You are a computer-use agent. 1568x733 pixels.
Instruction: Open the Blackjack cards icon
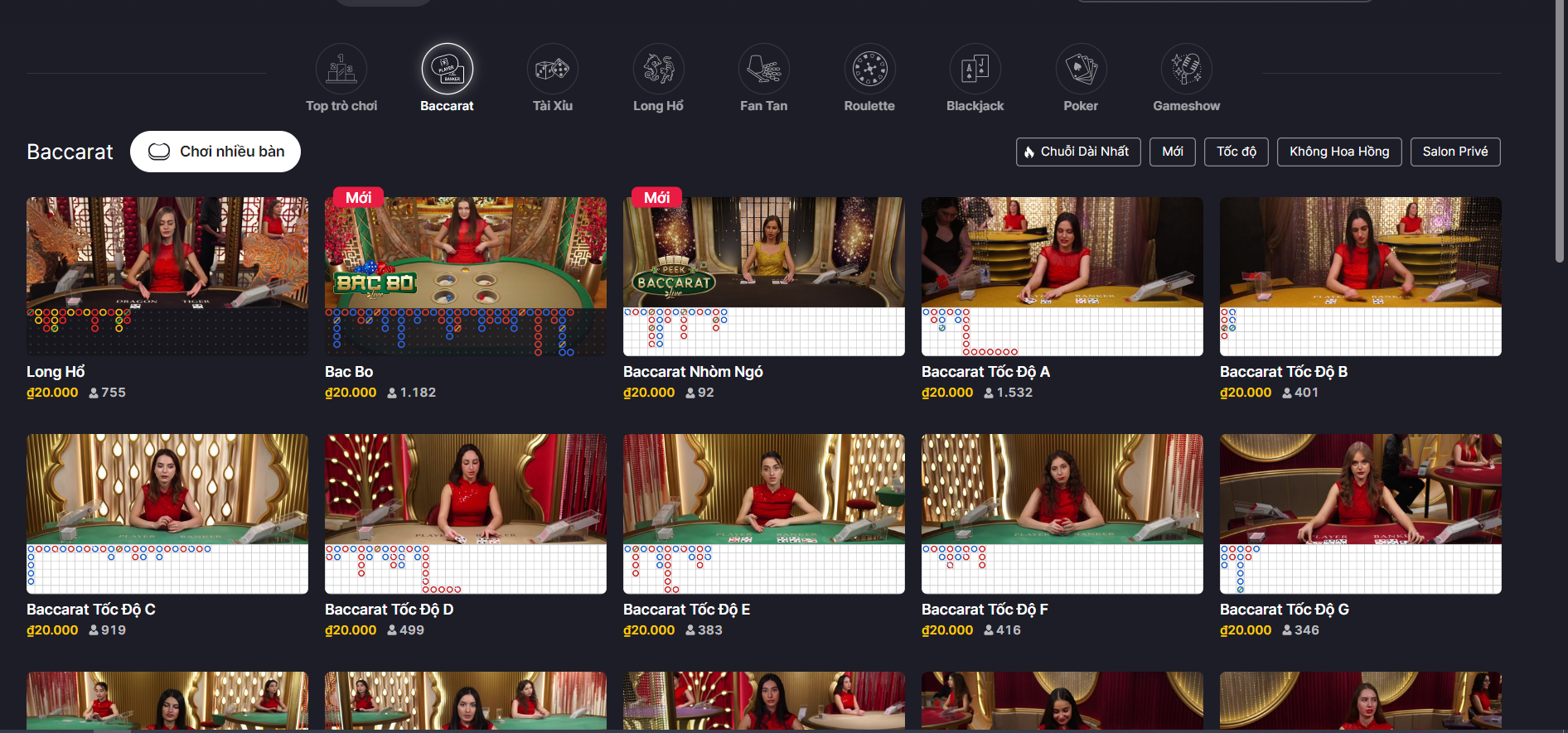[975, 69]
